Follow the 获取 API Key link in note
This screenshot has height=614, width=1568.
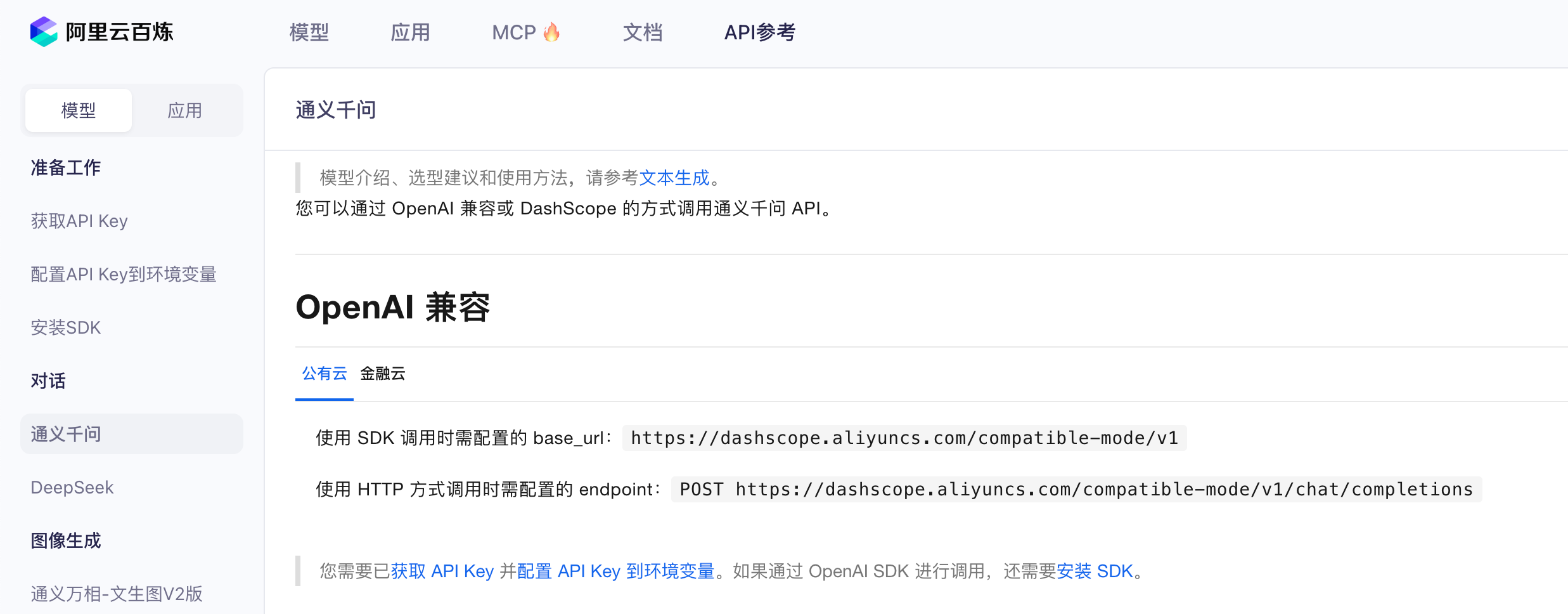pos(442,571)
